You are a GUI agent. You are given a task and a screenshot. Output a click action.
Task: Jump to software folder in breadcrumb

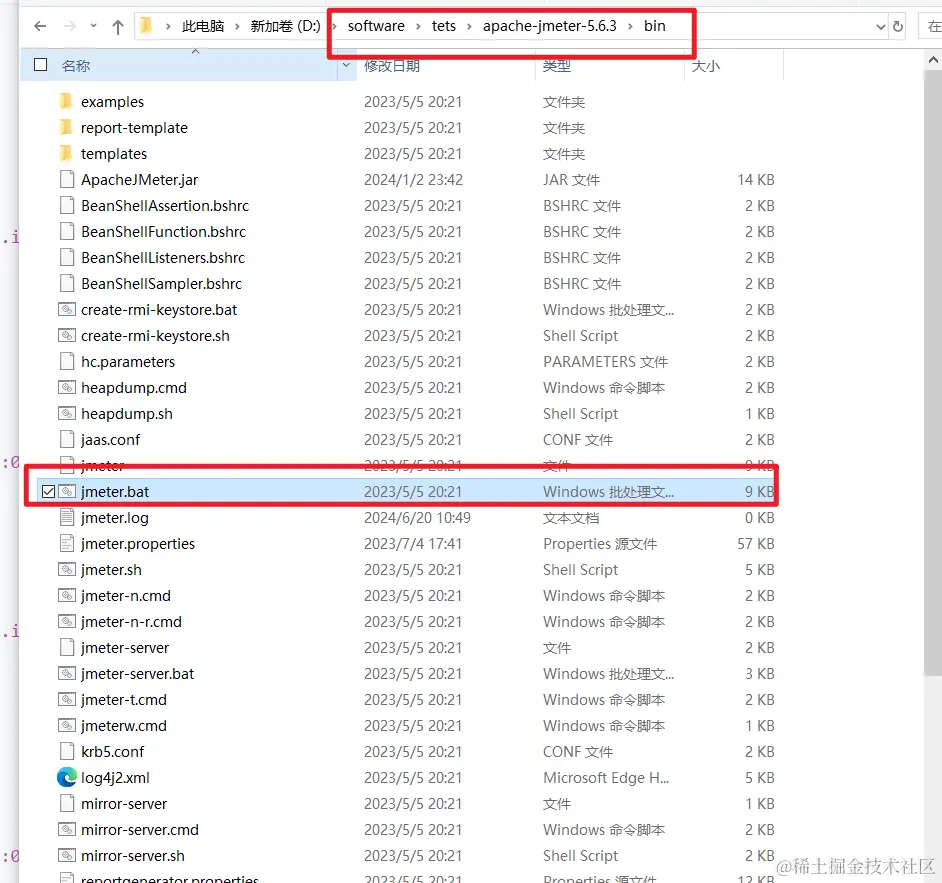[376, 26]
